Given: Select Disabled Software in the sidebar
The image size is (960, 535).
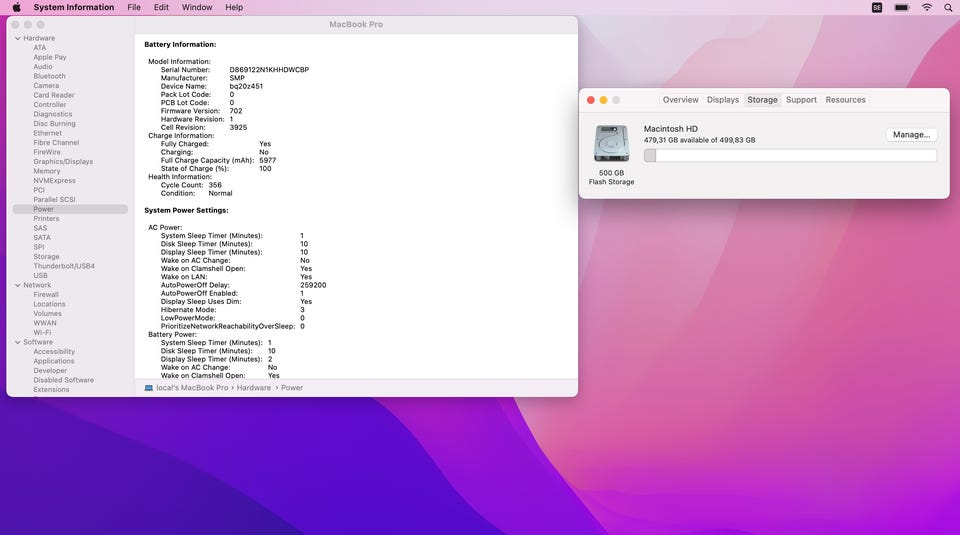Looking at the screenshot, I should tap(64, 380).
